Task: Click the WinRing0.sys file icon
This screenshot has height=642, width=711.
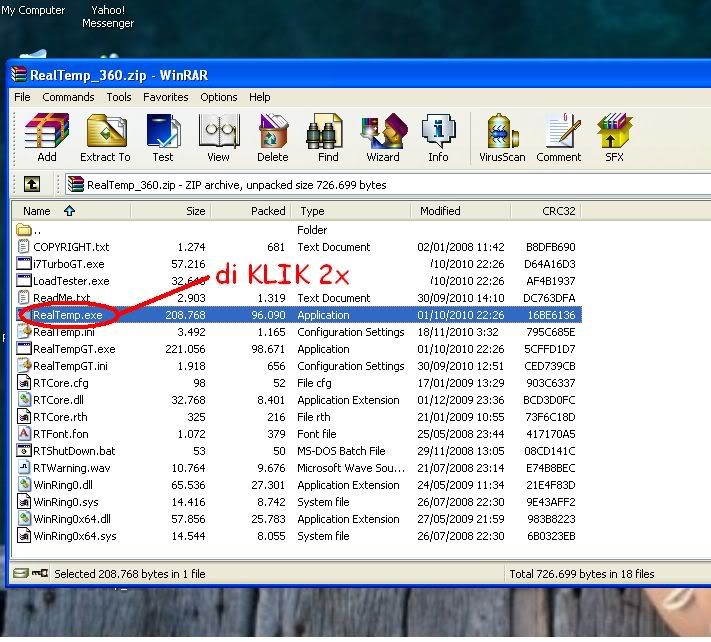Action: coord(24,501)
